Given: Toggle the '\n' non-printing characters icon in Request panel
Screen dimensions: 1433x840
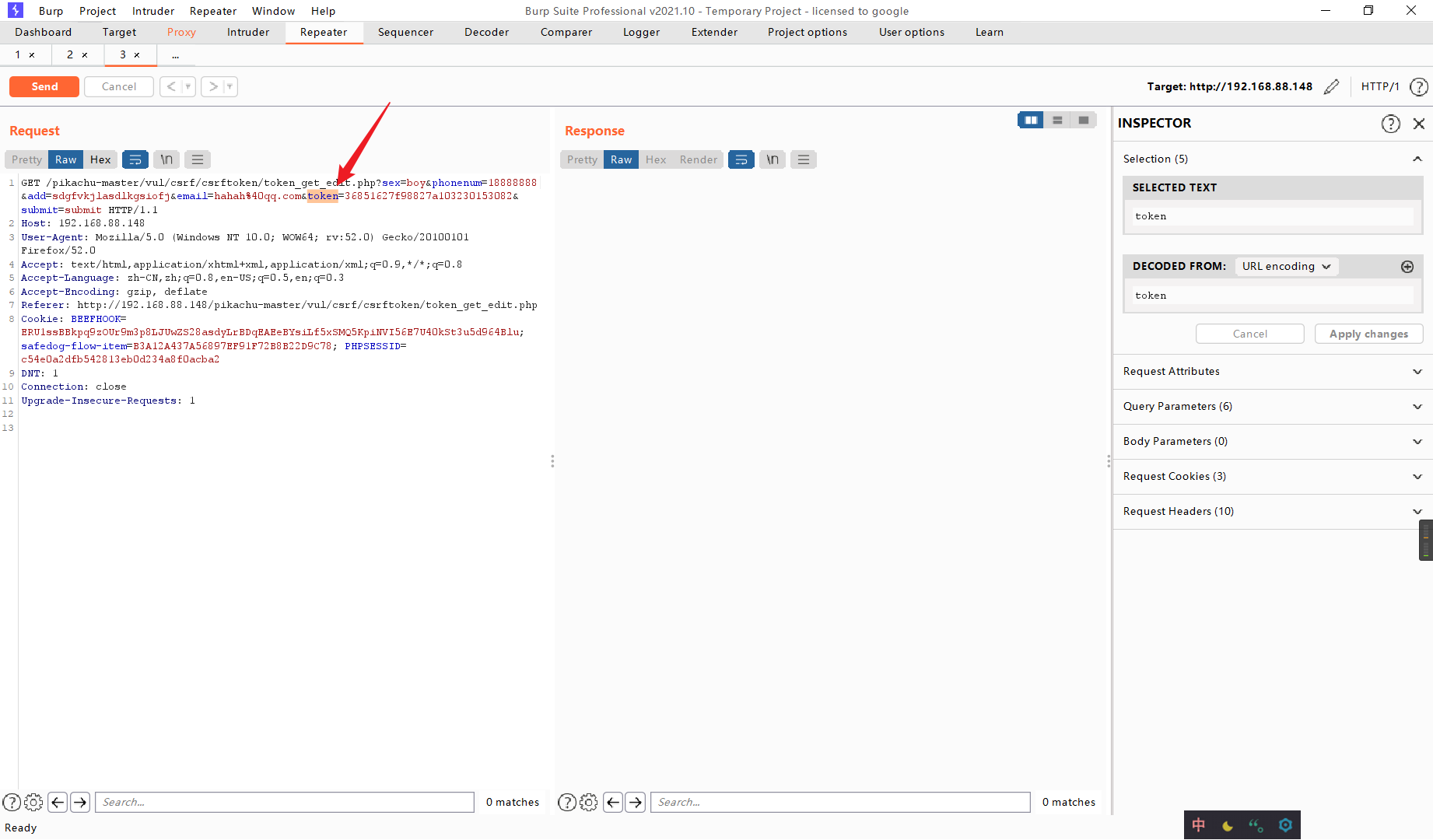Looking at the screenshot, I should click(x=166, y=159).
